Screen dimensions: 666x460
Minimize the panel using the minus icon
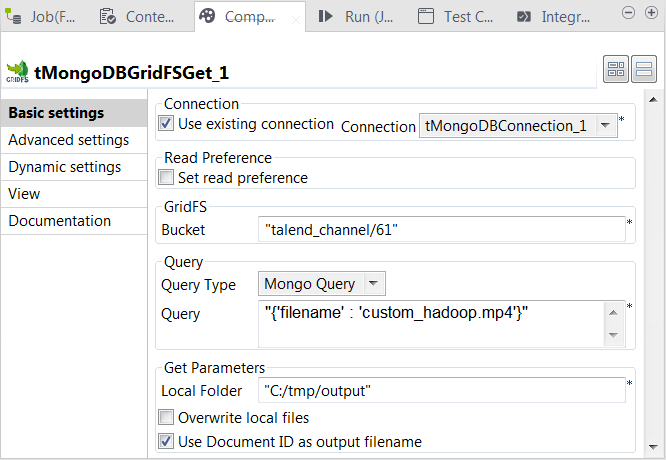point(627,13)
